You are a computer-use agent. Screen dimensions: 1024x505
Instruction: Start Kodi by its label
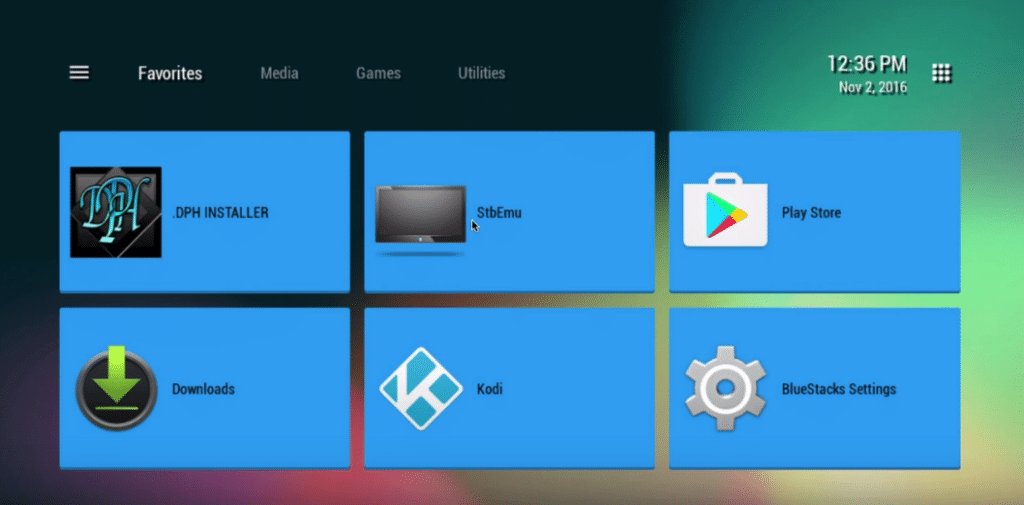(490, 389)
